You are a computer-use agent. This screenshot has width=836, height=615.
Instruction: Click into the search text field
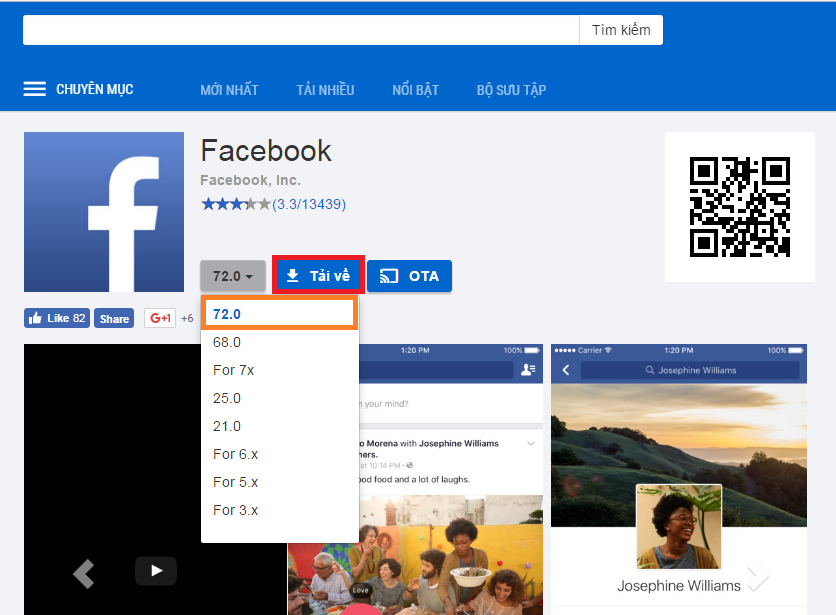[300, 30]
